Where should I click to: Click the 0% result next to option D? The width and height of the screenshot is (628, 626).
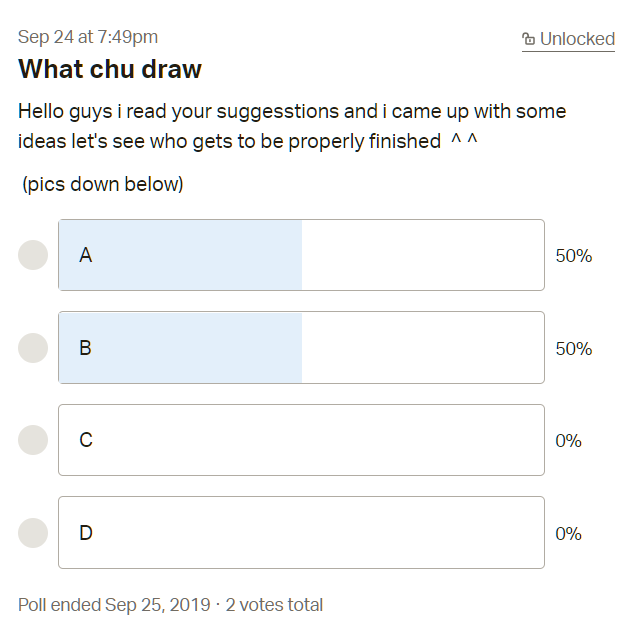pos(569,534)
